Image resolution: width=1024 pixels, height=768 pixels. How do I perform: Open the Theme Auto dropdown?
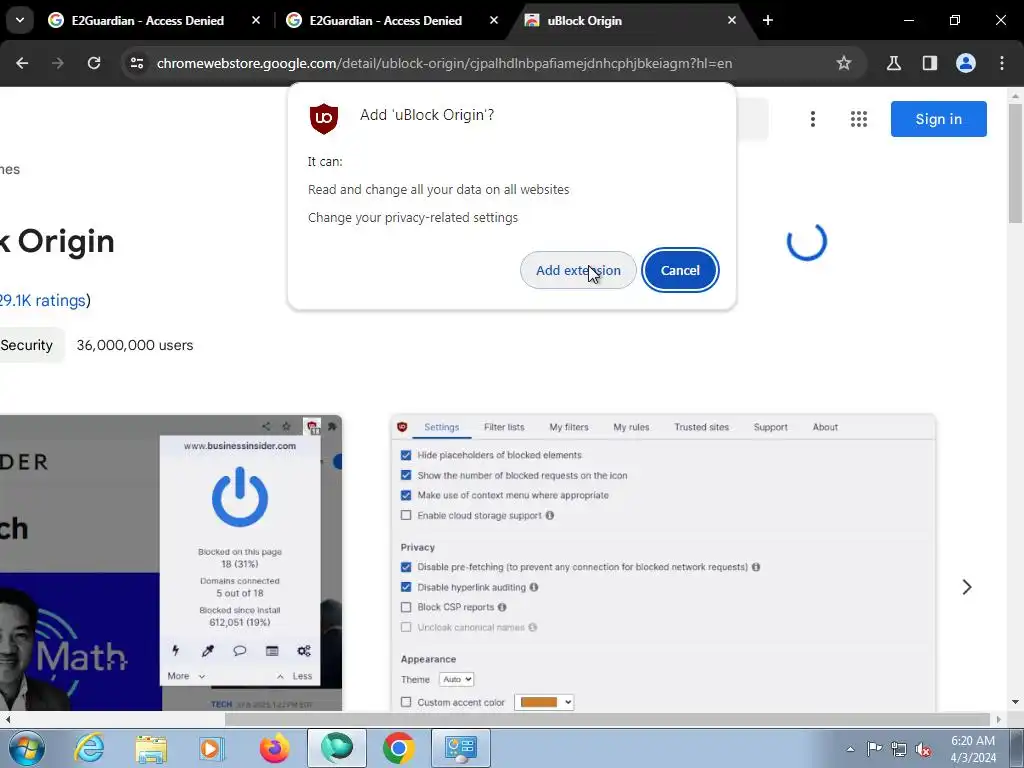pyautogui.click(x=456, y=679)
